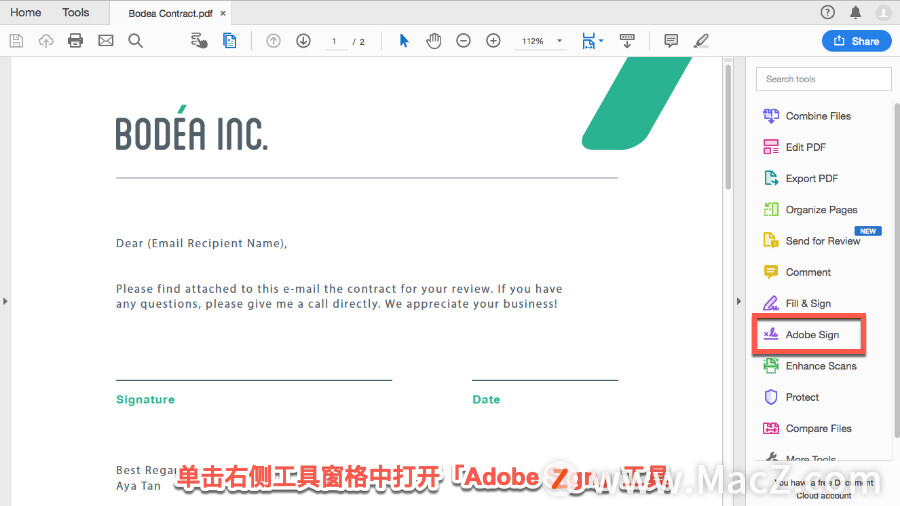Click the Comment tool icon

pyautogui.click(x=771, y=272)
